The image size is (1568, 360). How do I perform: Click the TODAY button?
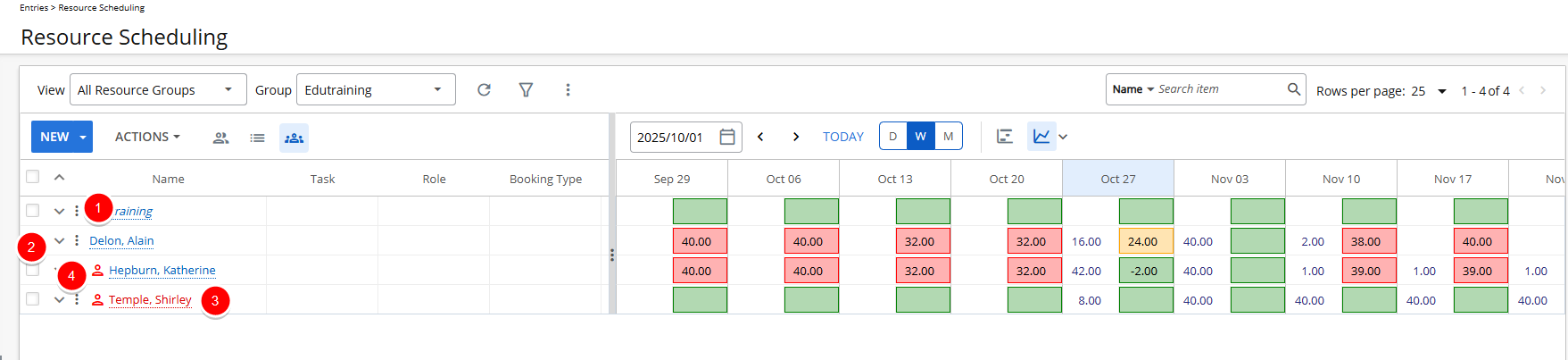(842, 137)
